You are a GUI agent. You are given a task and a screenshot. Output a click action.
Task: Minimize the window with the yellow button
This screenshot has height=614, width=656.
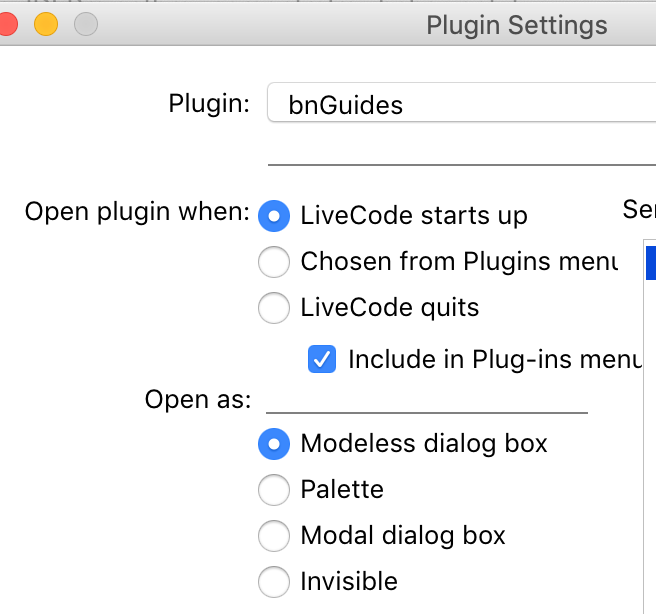pyautogui.click(x=46, y=24)
